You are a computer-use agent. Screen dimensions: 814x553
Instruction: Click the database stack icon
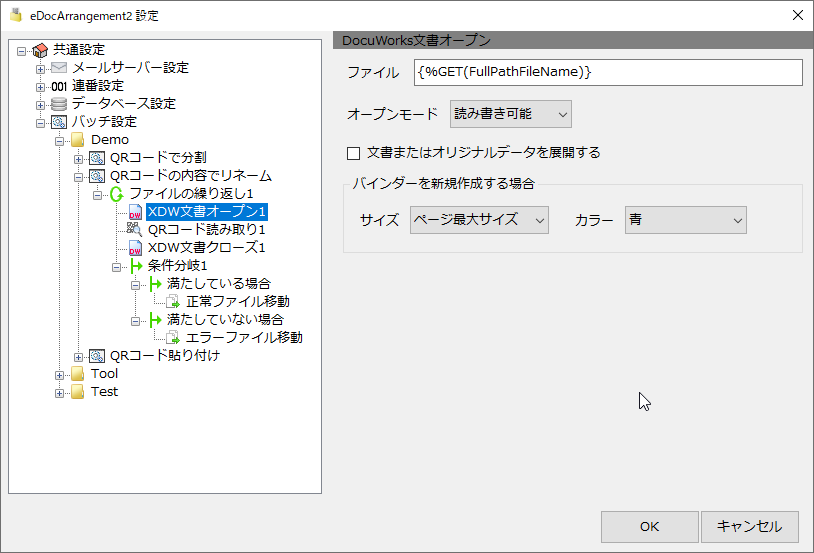point(59,104)
